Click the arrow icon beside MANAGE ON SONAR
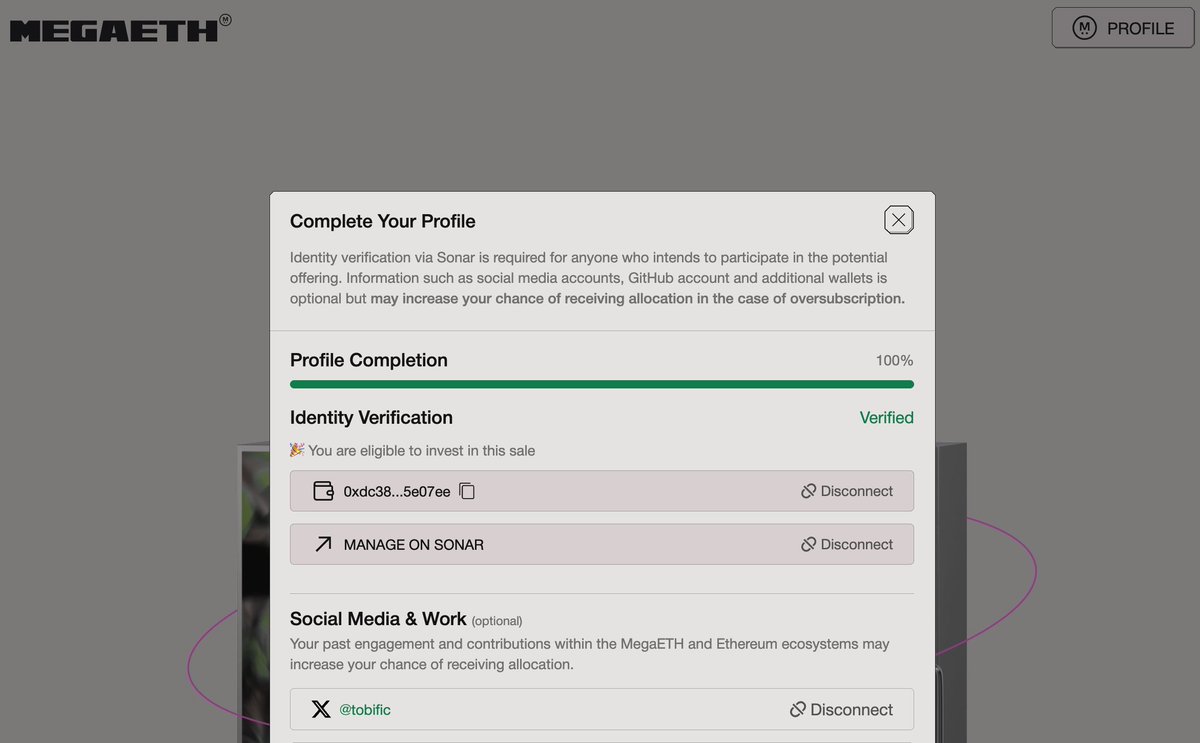This screenshot has height=743, width=1200. (x=323, y=545)
